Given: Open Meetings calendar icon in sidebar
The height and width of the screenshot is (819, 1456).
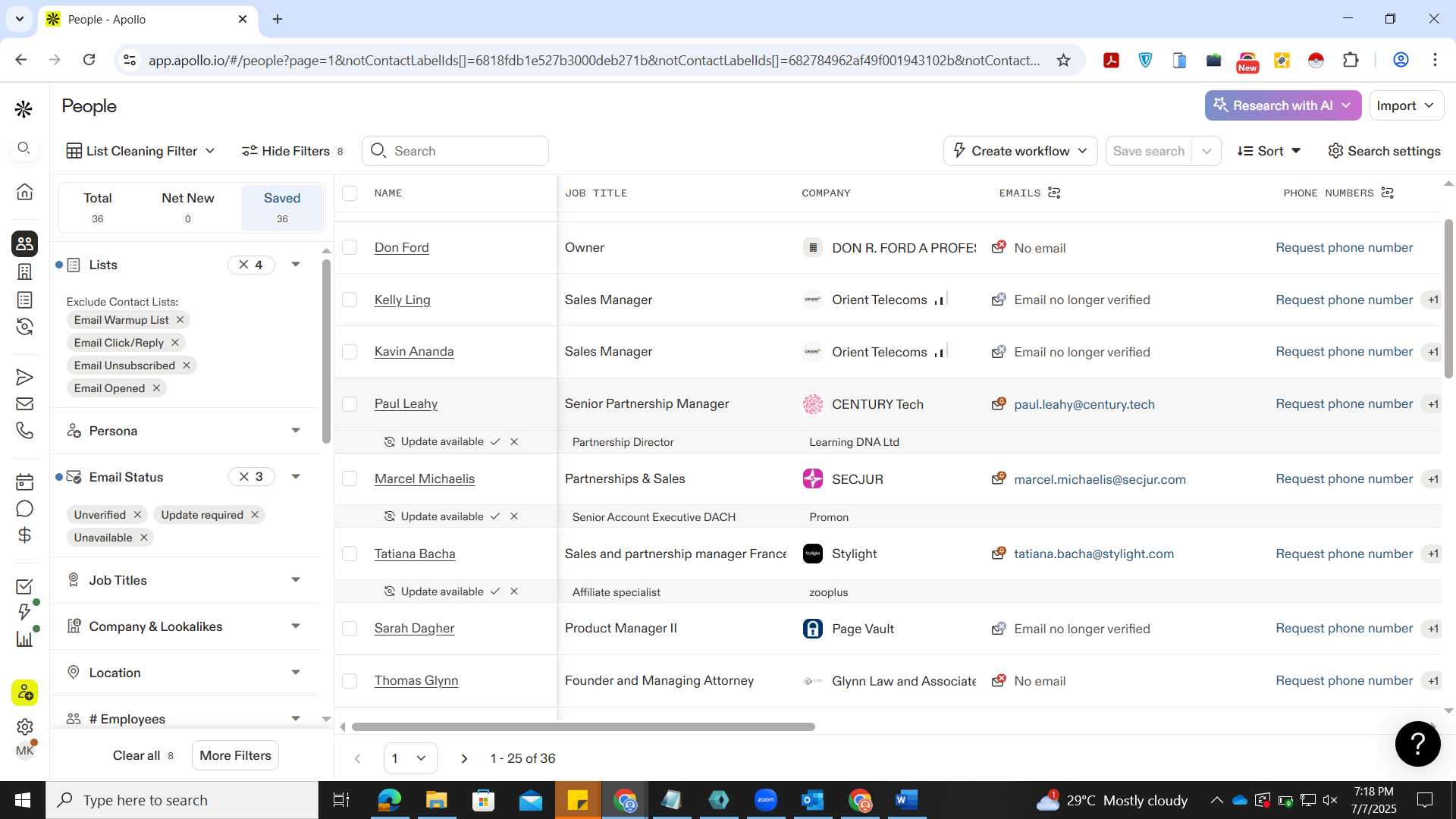Looking at the screenshot, I should (24, 482).
